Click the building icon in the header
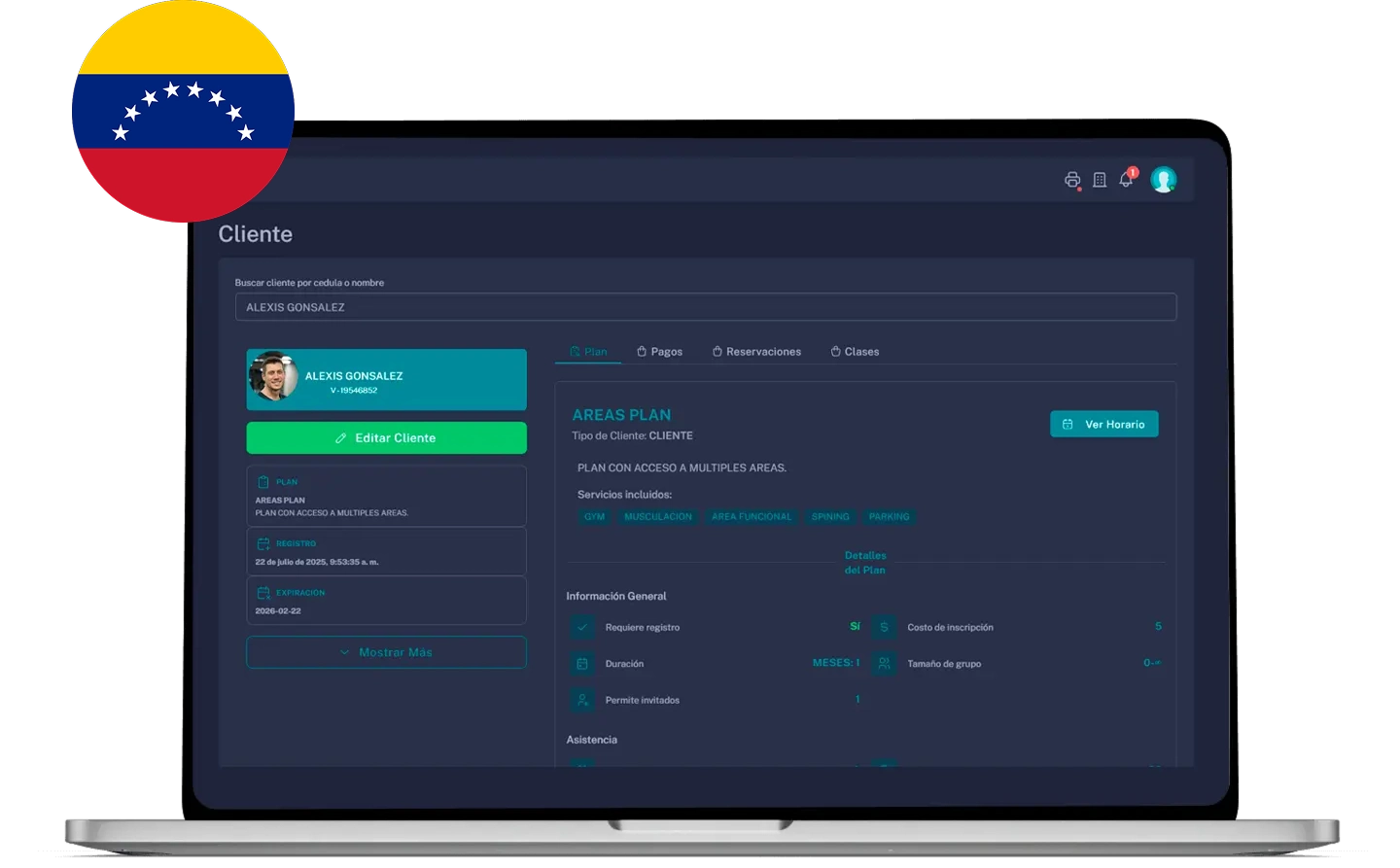Image resolution: width=1400 pixels, height=868 pixels. (1099, 179)
